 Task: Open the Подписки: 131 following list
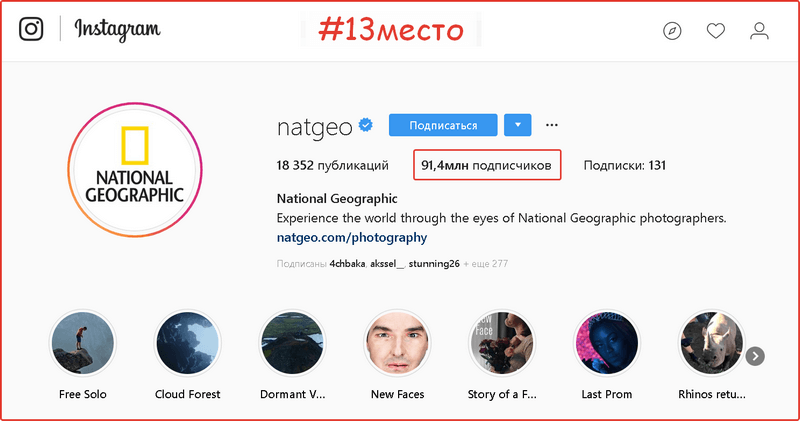click(x=624, y=165)
